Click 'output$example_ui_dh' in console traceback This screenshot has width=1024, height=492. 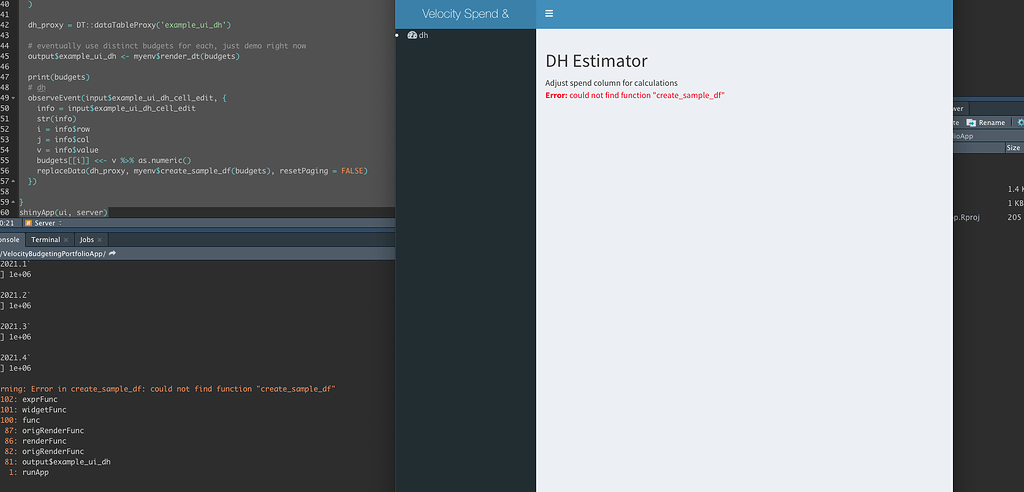[x=66, y=462]
